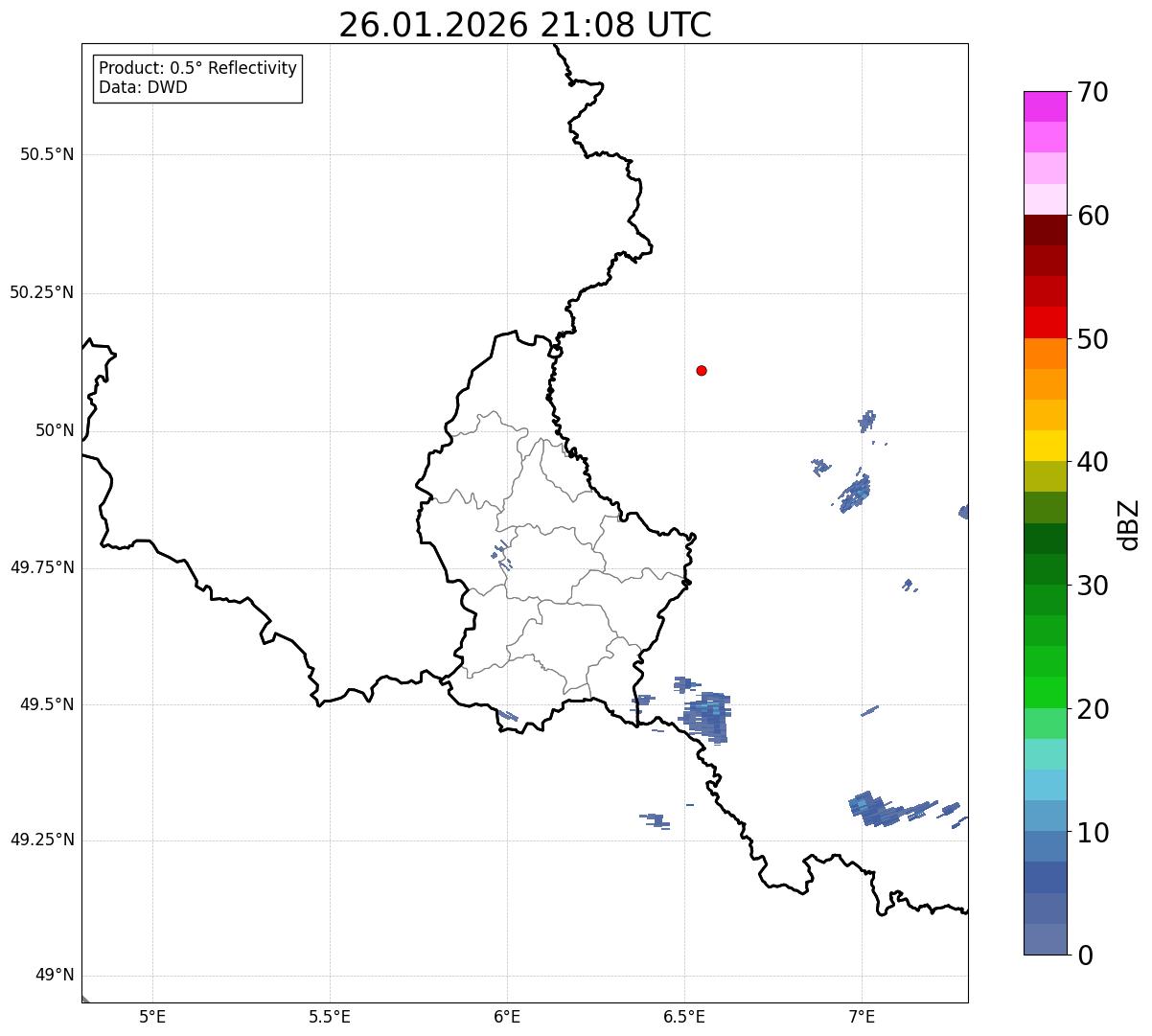Select the magenta top colorbar swatch
The image size is (1152, 1036).
pyautogui.click(x=1045, y=106)
